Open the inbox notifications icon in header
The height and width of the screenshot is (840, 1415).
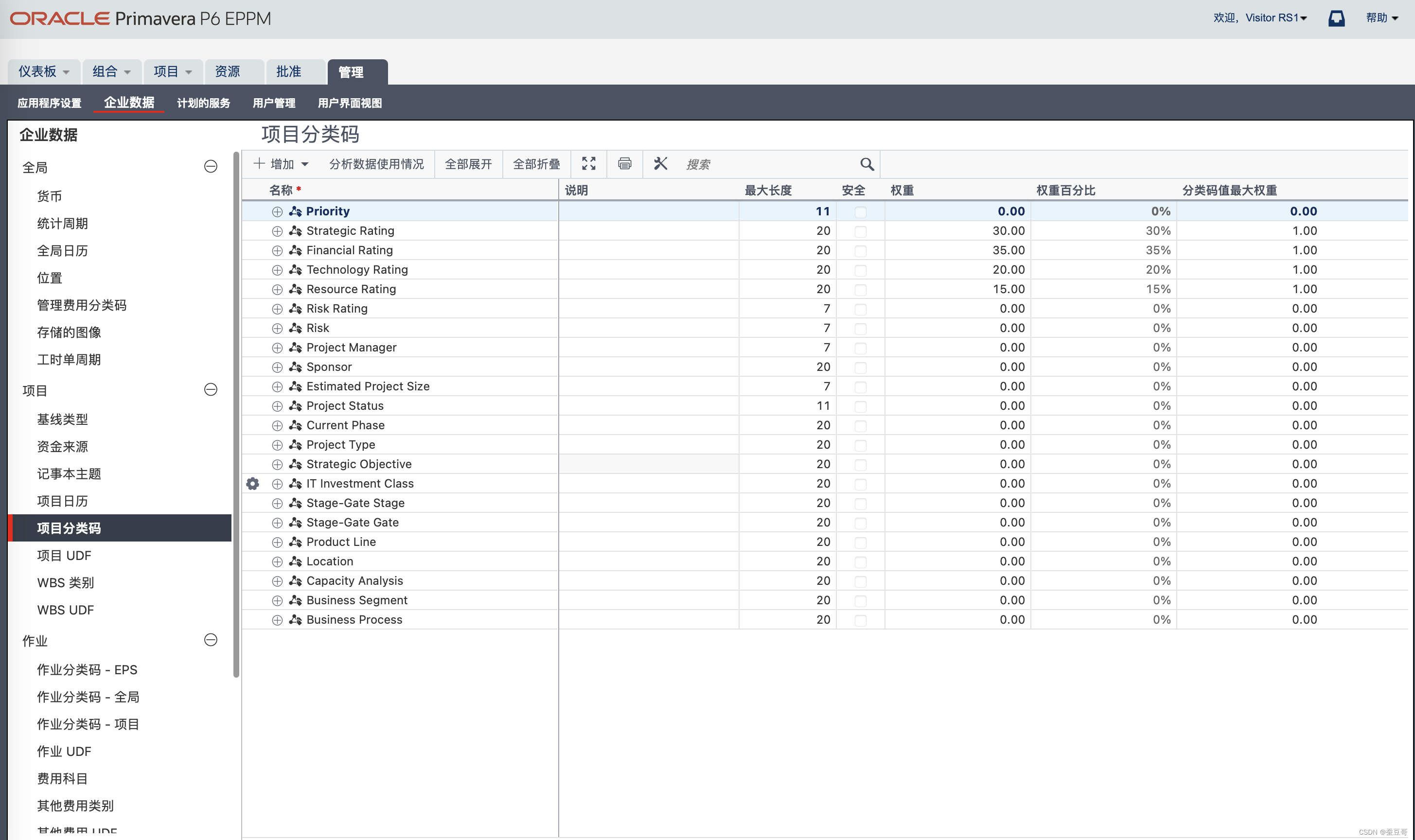click(1336, 18)
